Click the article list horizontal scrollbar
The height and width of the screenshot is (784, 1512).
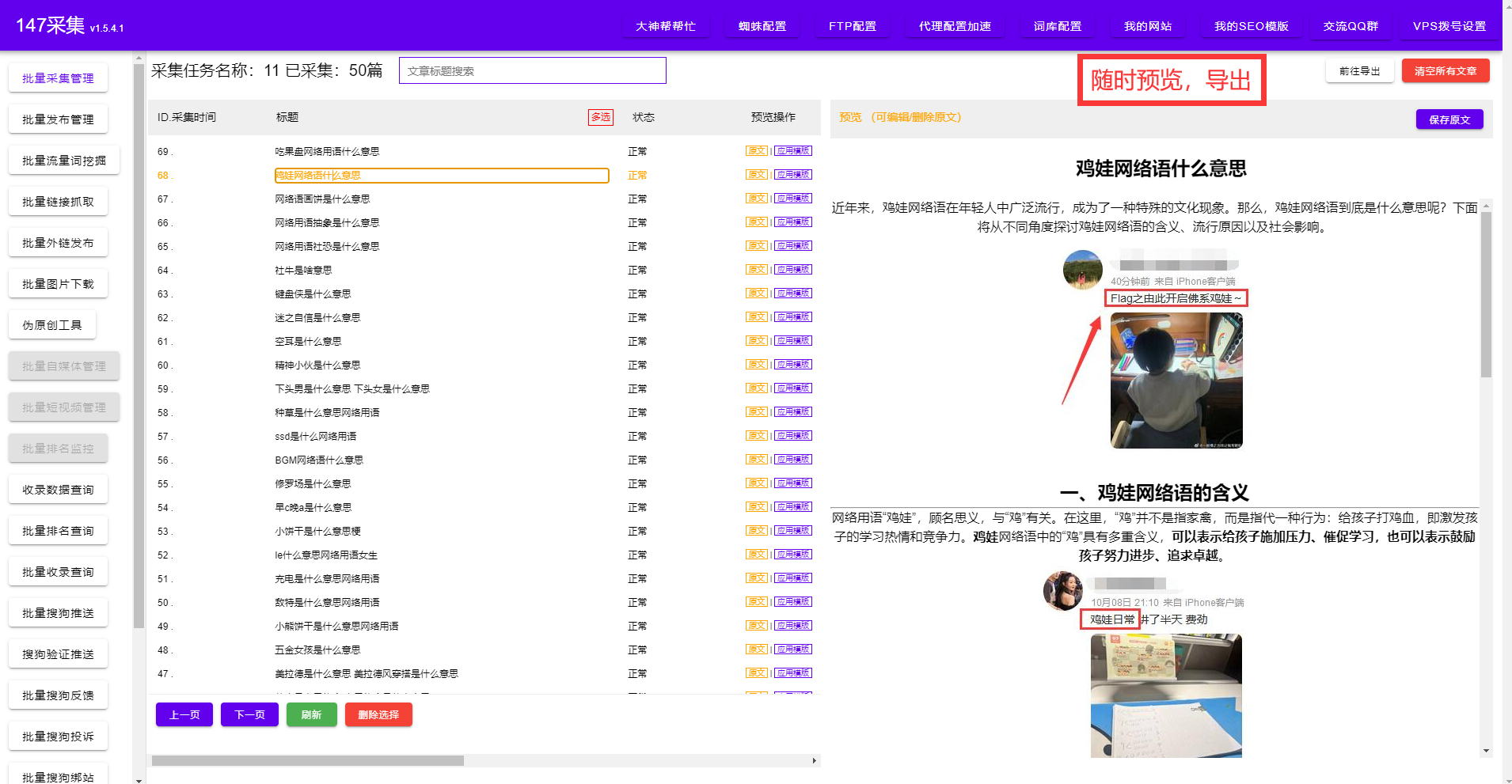[308, 760]
